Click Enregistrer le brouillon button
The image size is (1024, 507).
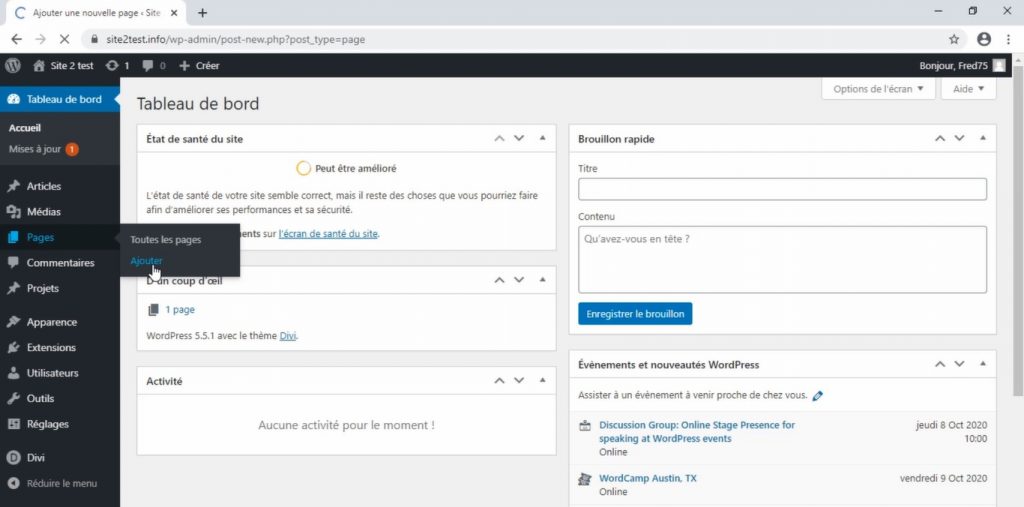point(635,314)
